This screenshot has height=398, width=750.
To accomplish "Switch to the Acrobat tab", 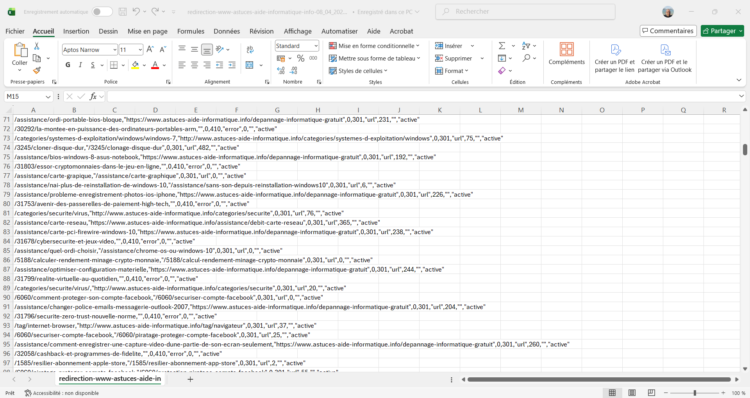I will pyautogui.click(x=401, y=31).
